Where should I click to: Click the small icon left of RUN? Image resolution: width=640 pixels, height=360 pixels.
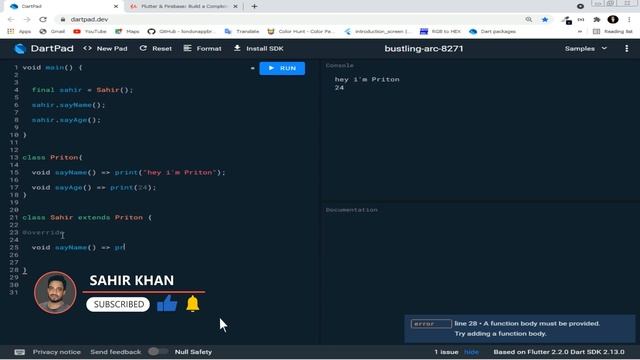[252, 68]
